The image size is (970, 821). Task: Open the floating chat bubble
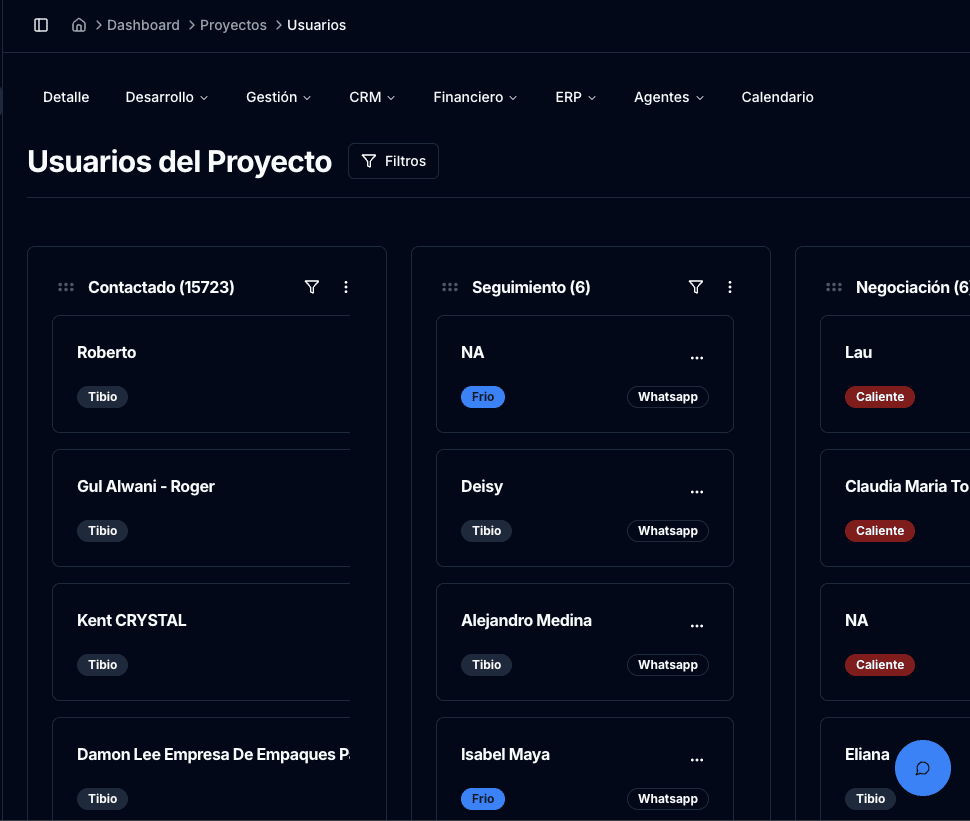pyautogui.click(x=922, y=768)
